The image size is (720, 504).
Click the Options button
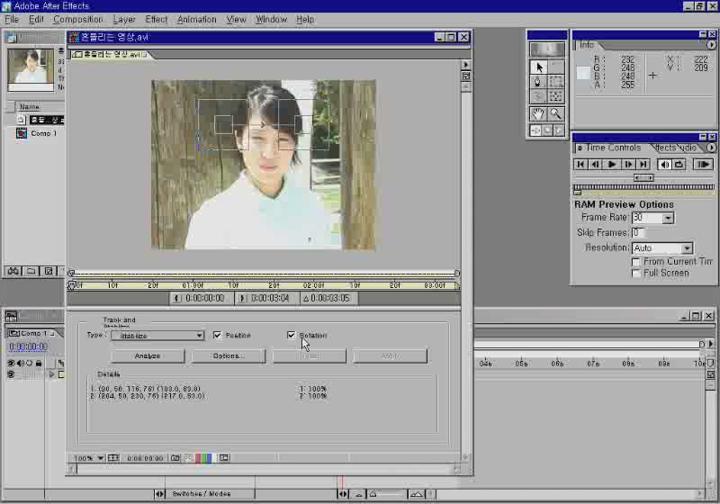point(228,356)
